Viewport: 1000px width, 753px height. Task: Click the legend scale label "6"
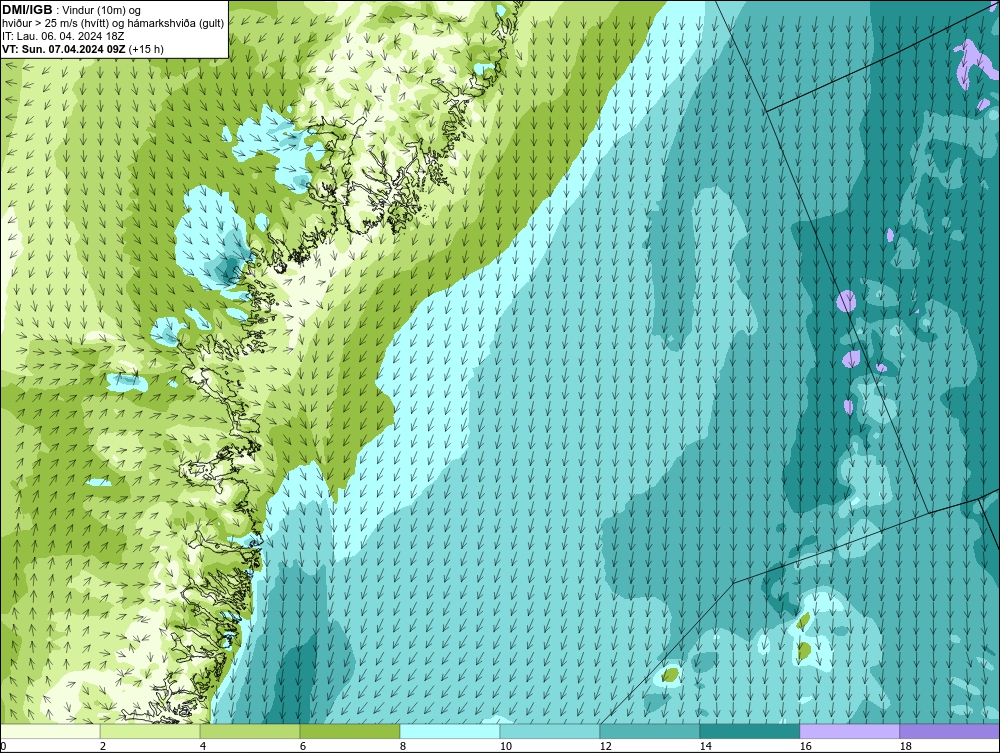tap(302, 746)
